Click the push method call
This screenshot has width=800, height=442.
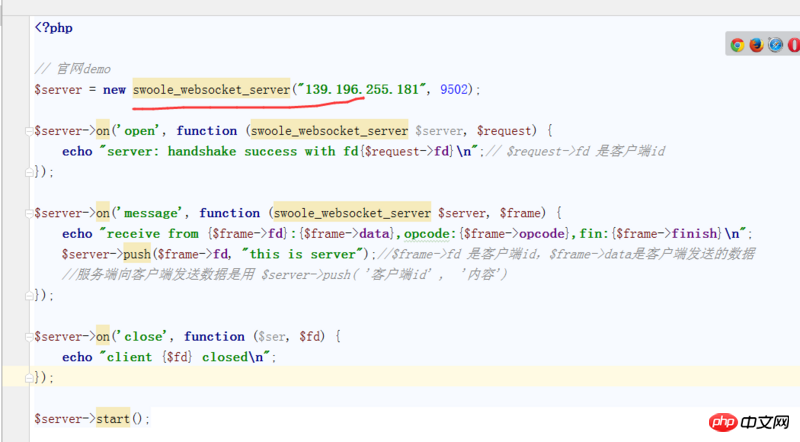(137, 254)
